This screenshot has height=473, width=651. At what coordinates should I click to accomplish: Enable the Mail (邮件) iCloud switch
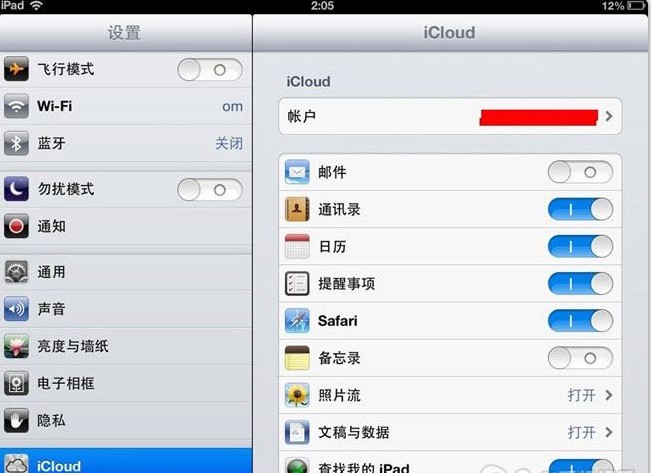coord(580,172)
